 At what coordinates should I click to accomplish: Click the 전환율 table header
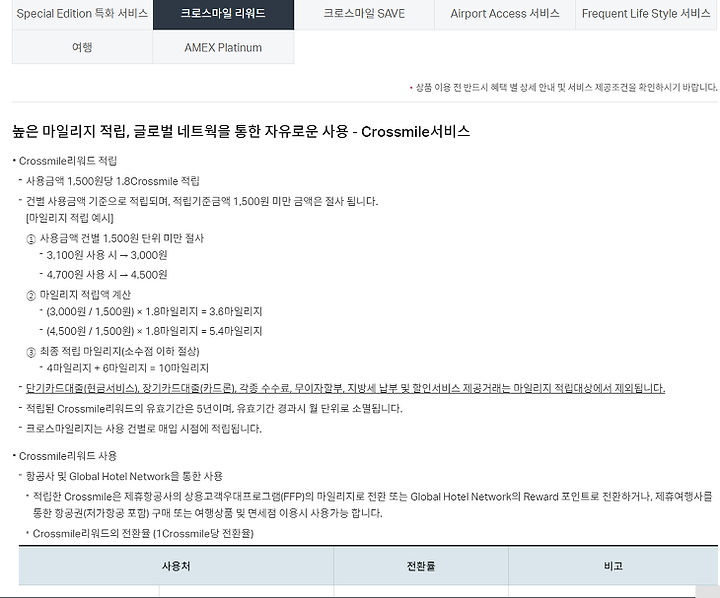point(421,566)
